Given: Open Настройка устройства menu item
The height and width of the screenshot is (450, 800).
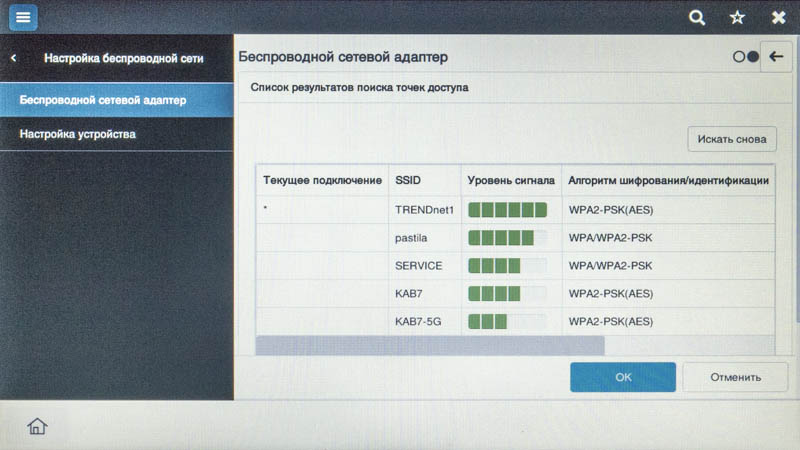Looking at the screenshot, I should tap(117, 134).
